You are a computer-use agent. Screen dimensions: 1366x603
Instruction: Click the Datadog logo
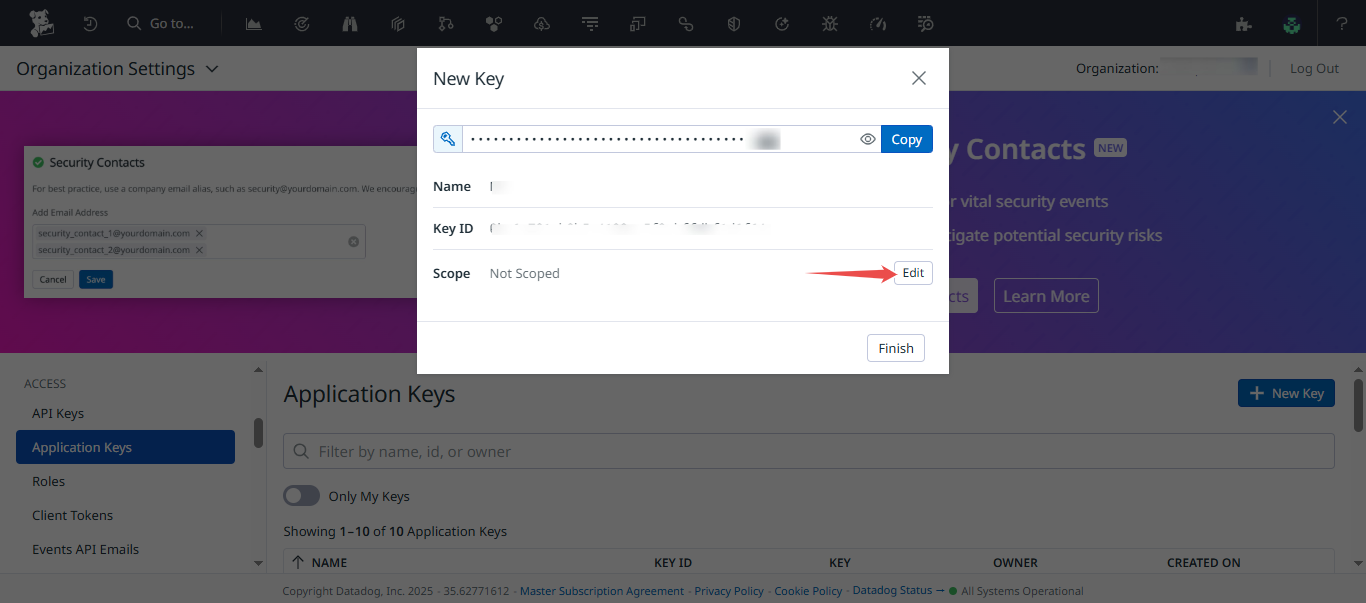[41, 23]
